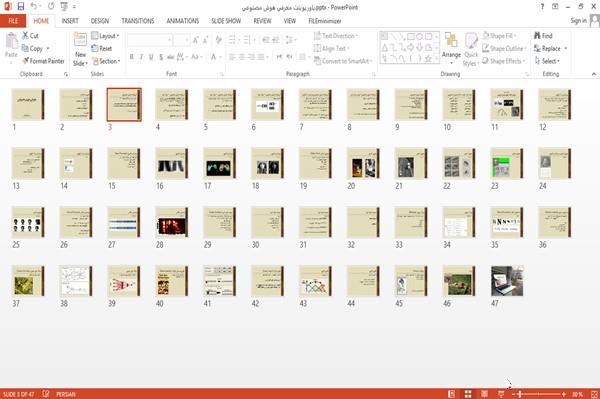Viewport: 600px width, 399px height.
Task: Click PERSIAN language in status bar
Action: [66, 394]
